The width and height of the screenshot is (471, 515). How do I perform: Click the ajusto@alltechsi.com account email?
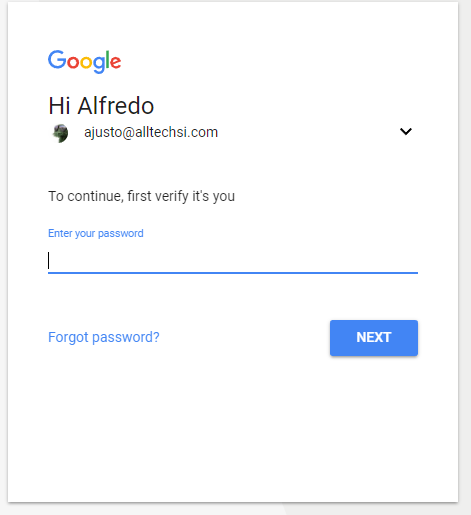(x=151, y=132)
